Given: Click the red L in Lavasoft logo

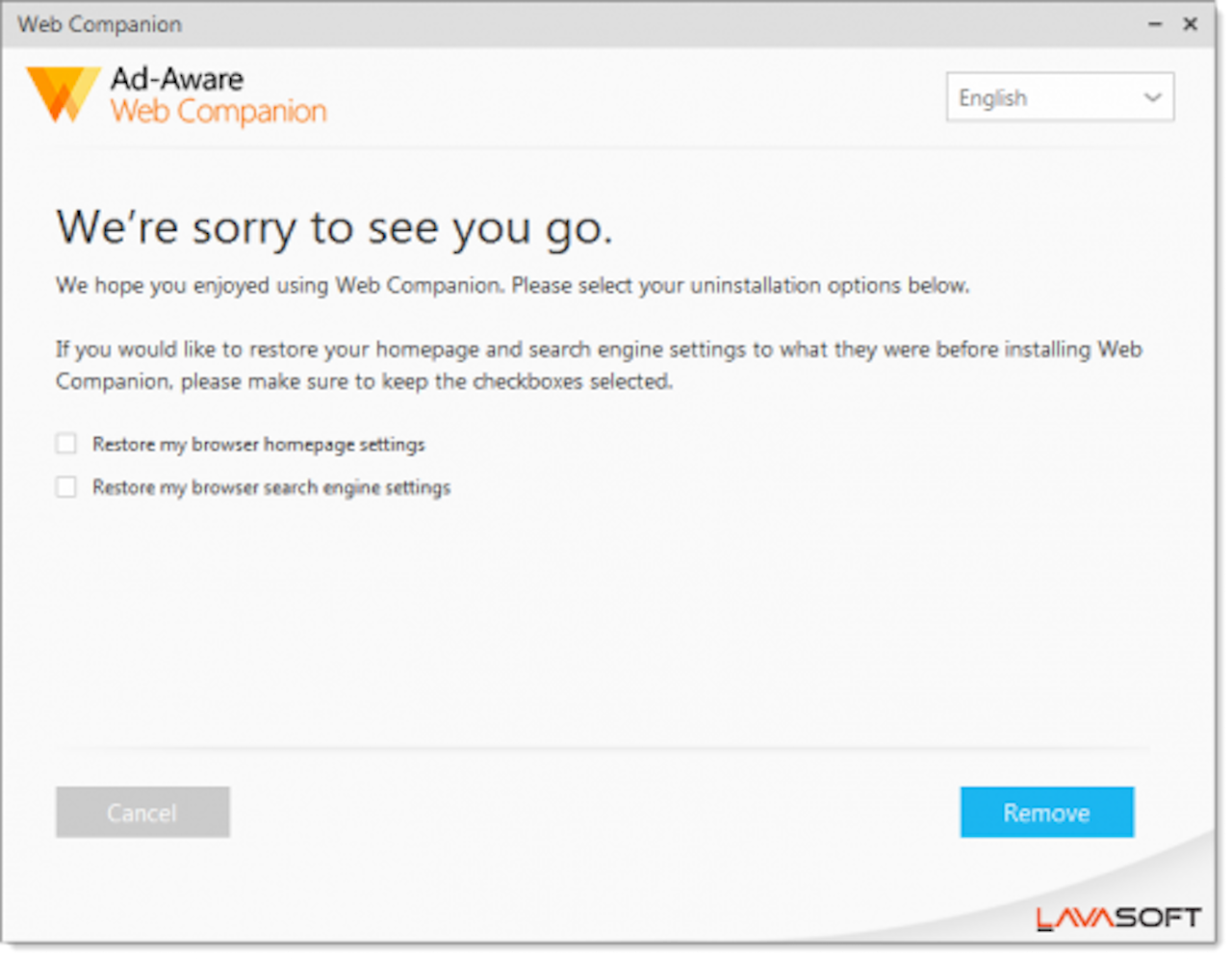Looking at the screenshot, I should click(x=1045, y=919).
